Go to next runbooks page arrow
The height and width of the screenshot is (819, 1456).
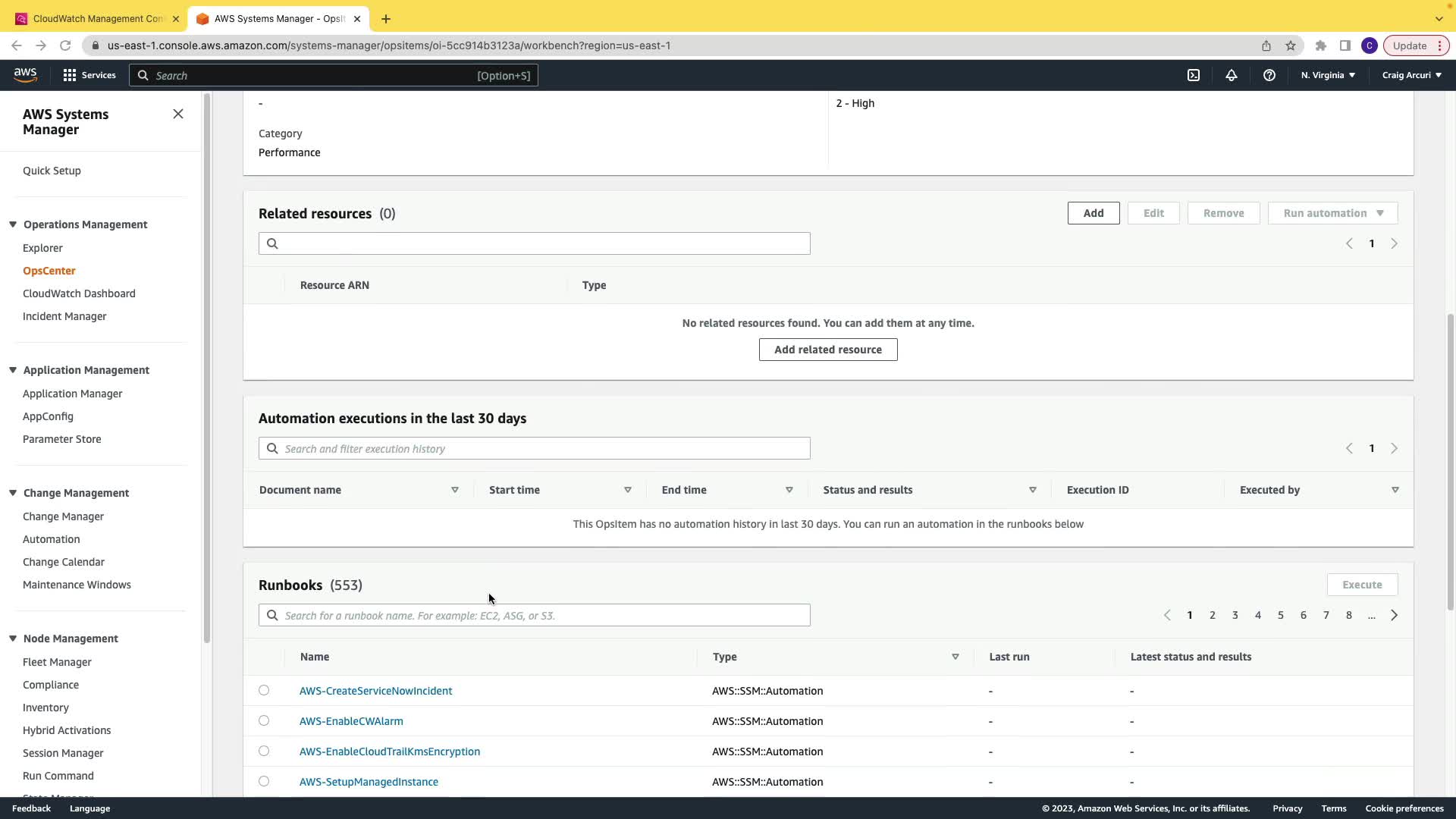click(x=1394, y=615)
